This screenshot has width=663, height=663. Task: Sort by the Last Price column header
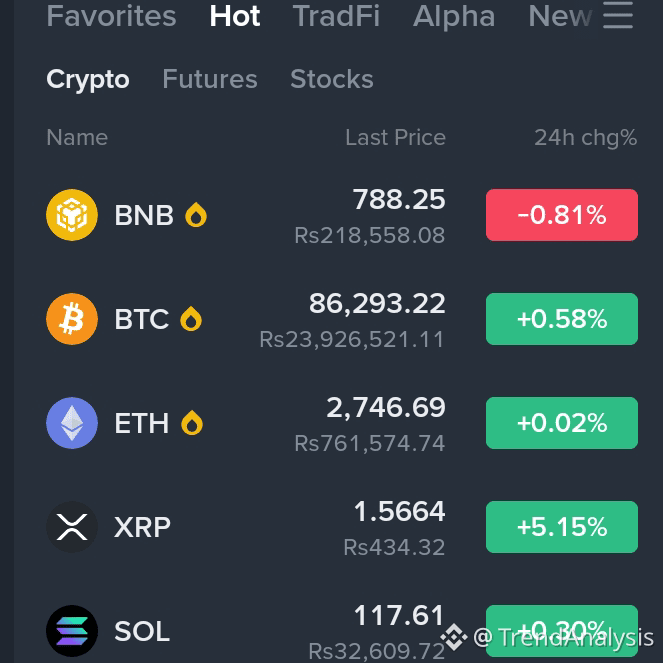[395, 137]
